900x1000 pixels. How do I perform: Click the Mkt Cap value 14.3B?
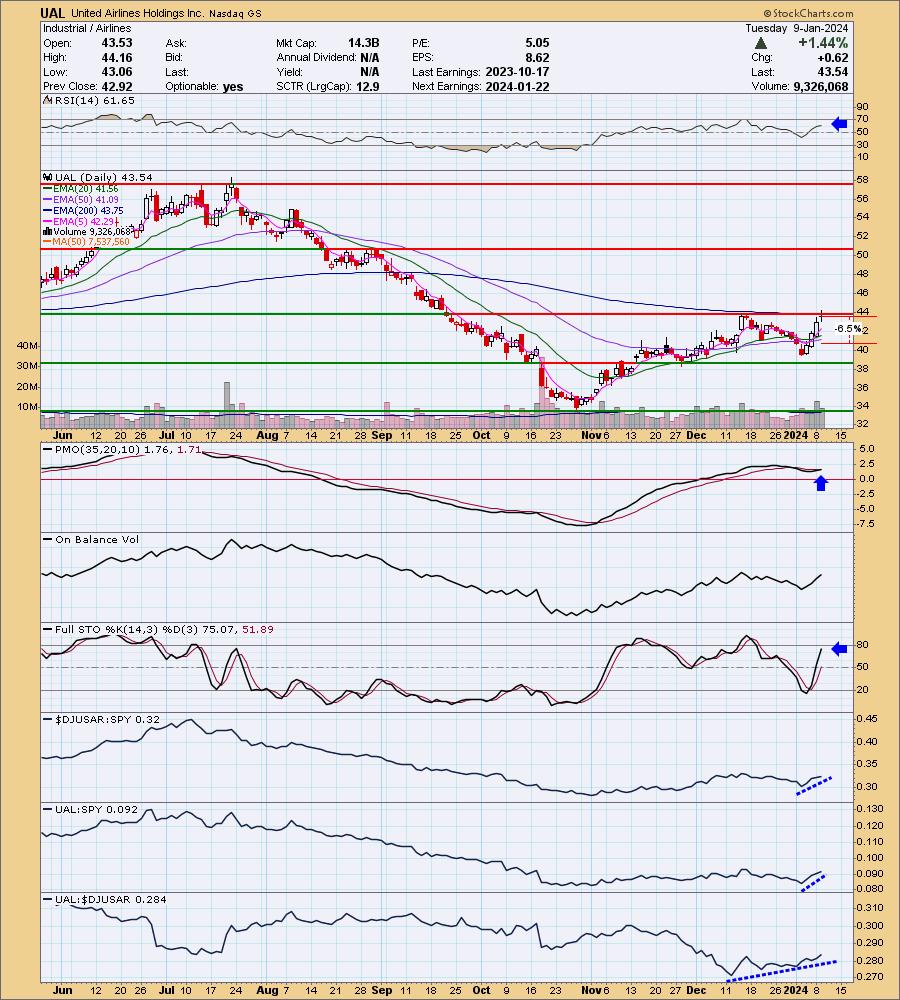(364, 43)
